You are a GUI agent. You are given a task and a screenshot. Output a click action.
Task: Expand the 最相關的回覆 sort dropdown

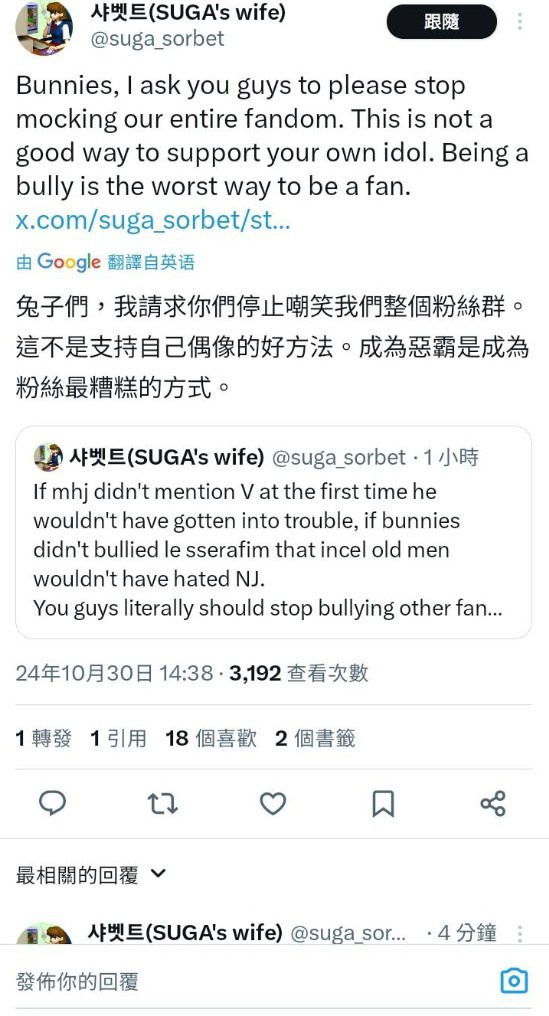click(x=91, y=875)
